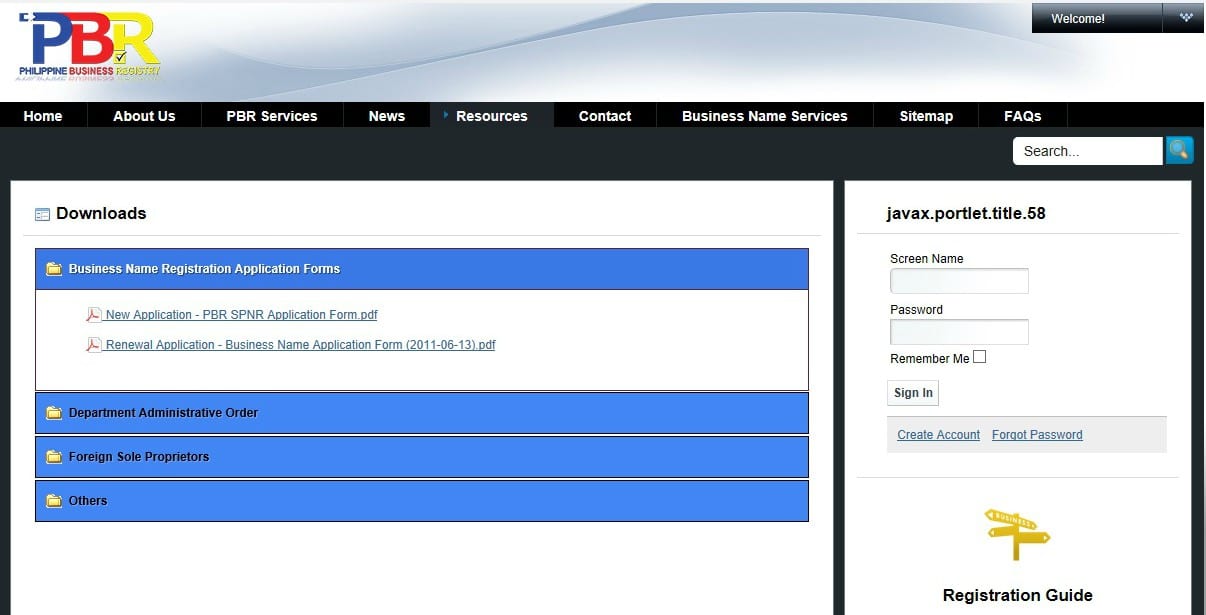
Task: Open the Forgot Password link
Action: 1037,435
